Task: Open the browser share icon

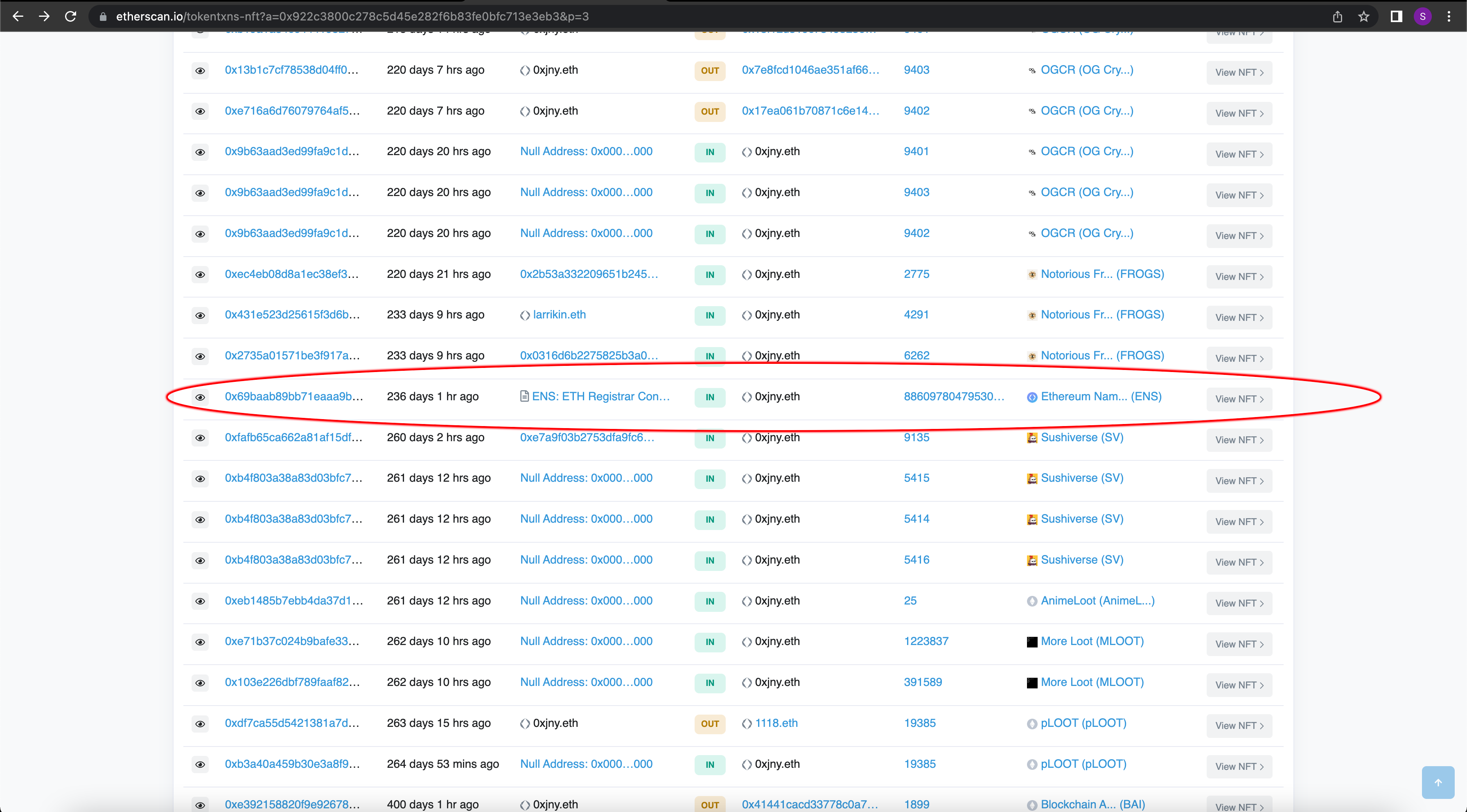Action: [x=1337, y=16]
